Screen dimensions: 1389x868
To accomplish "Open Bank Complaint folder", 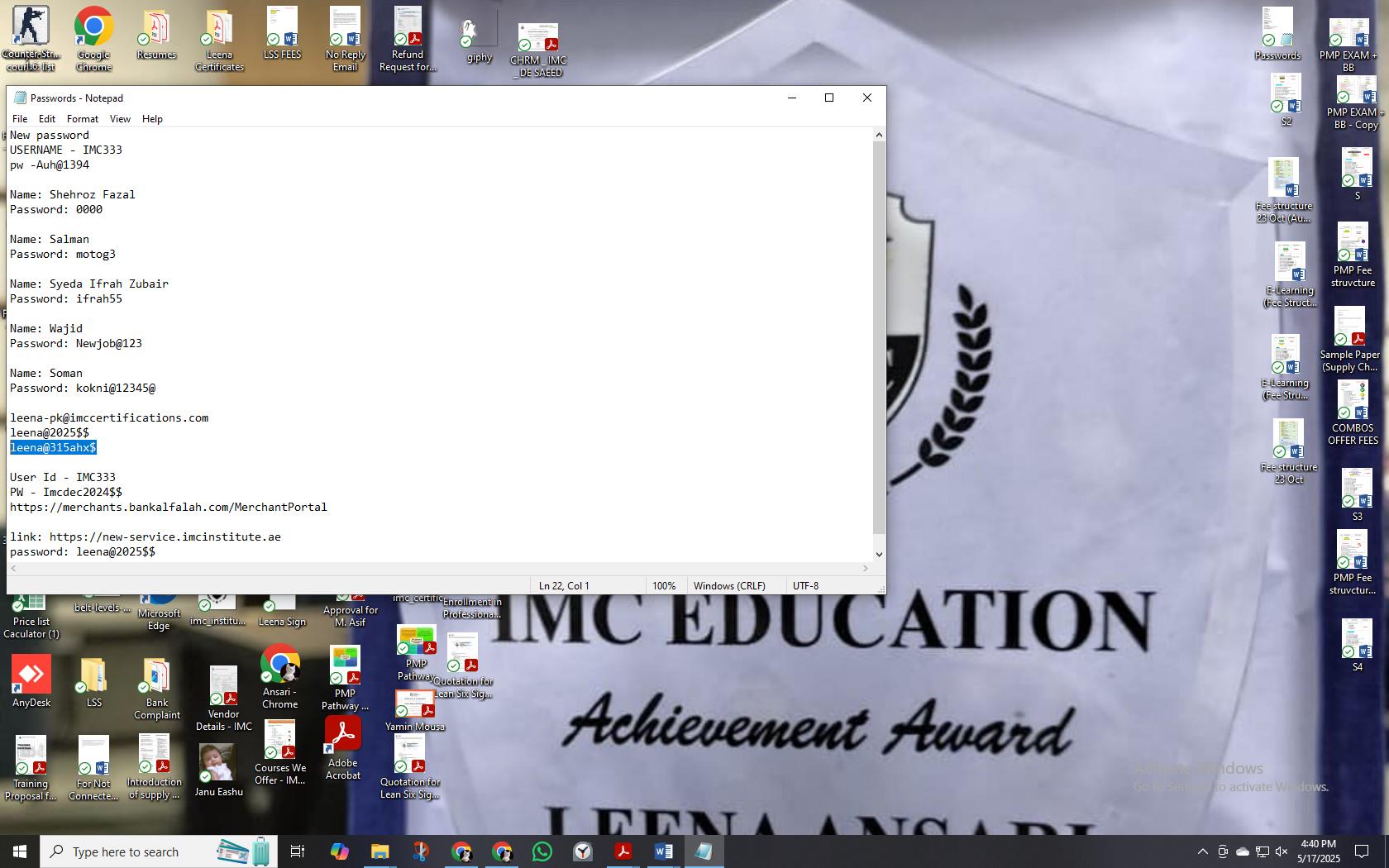I will (x=157, y=689).
